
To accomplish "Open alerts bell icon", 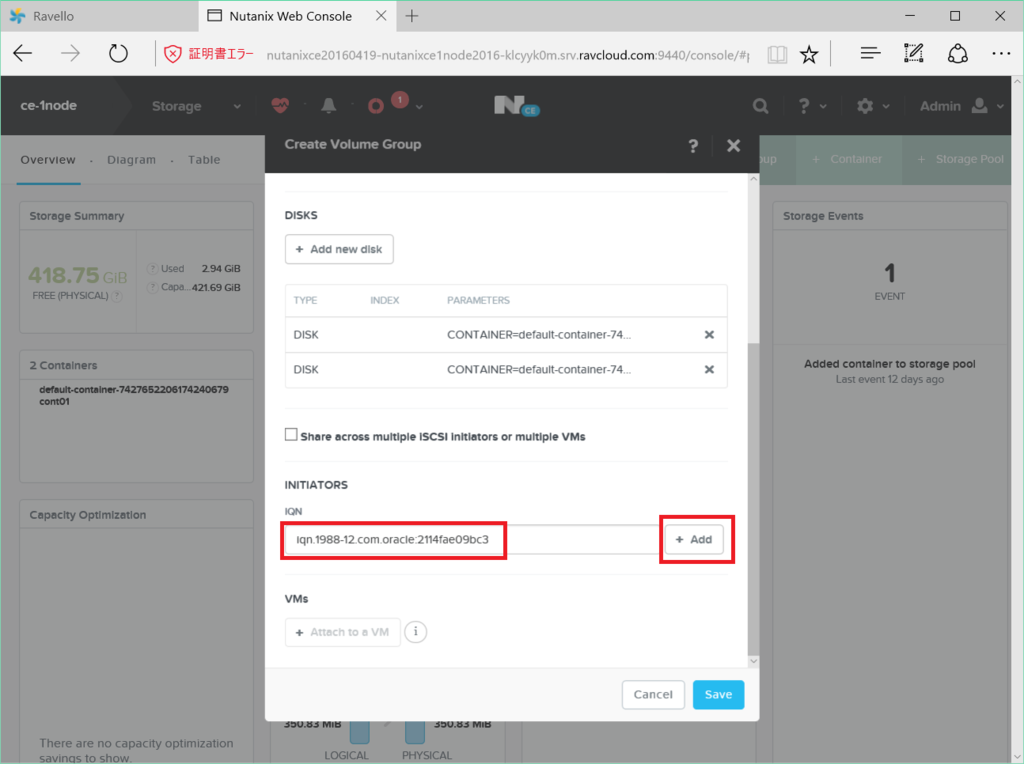I will point(328,106).
